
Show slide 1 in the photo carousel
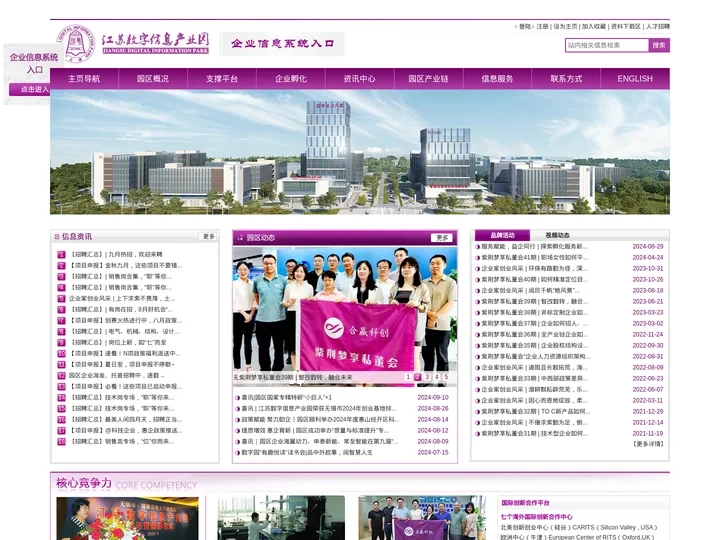408,377
